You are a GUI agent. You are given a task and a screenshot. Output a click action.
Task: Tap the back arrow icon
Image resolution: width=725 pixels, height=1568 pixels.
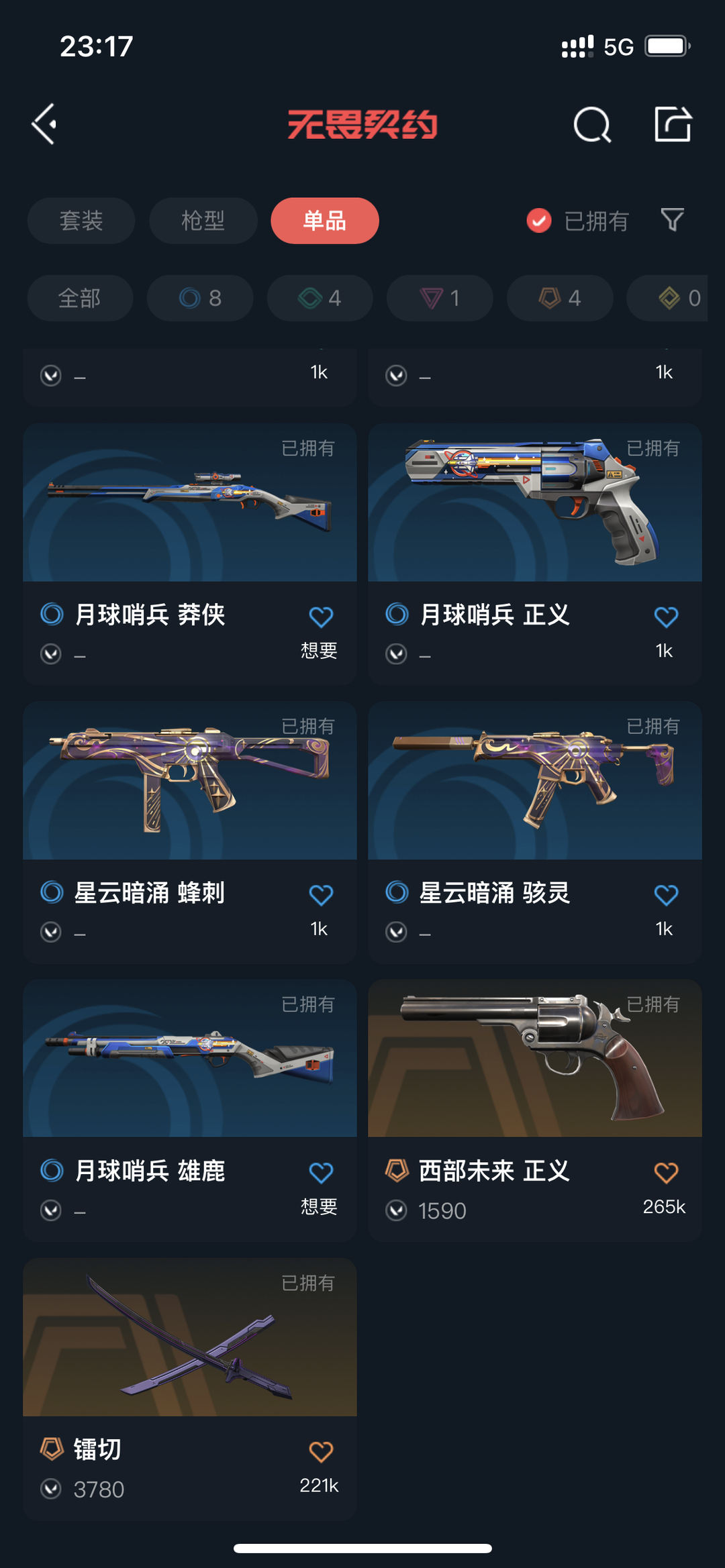click(44, 124)
